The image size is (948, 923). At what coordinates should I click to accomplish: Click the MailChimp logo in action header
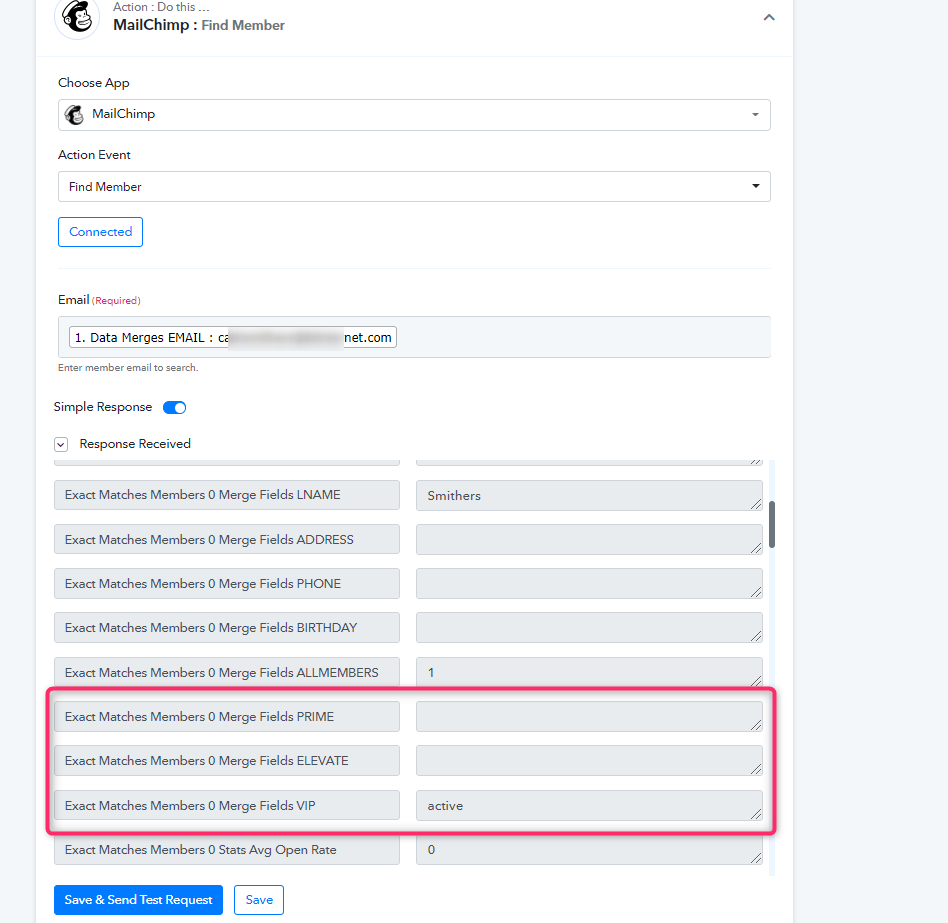(x=77, y=17)
